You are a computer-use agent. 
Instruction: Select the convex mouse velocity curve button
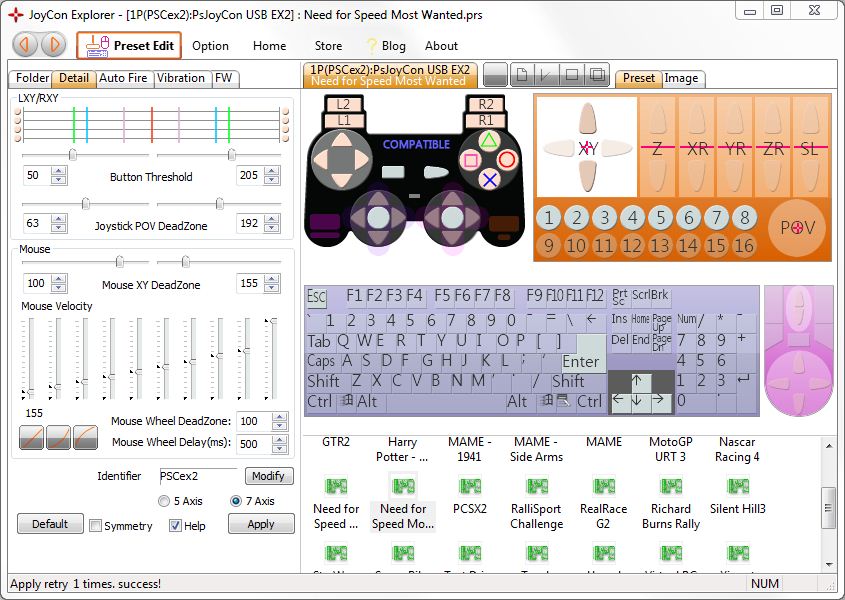(85, 437)
